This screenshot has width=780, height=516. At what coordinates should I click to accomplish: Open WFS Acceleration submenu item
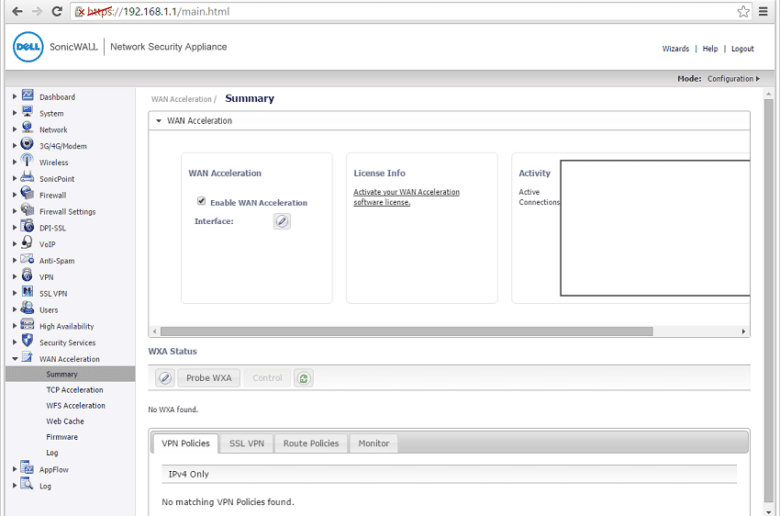(x=76, y=406)
